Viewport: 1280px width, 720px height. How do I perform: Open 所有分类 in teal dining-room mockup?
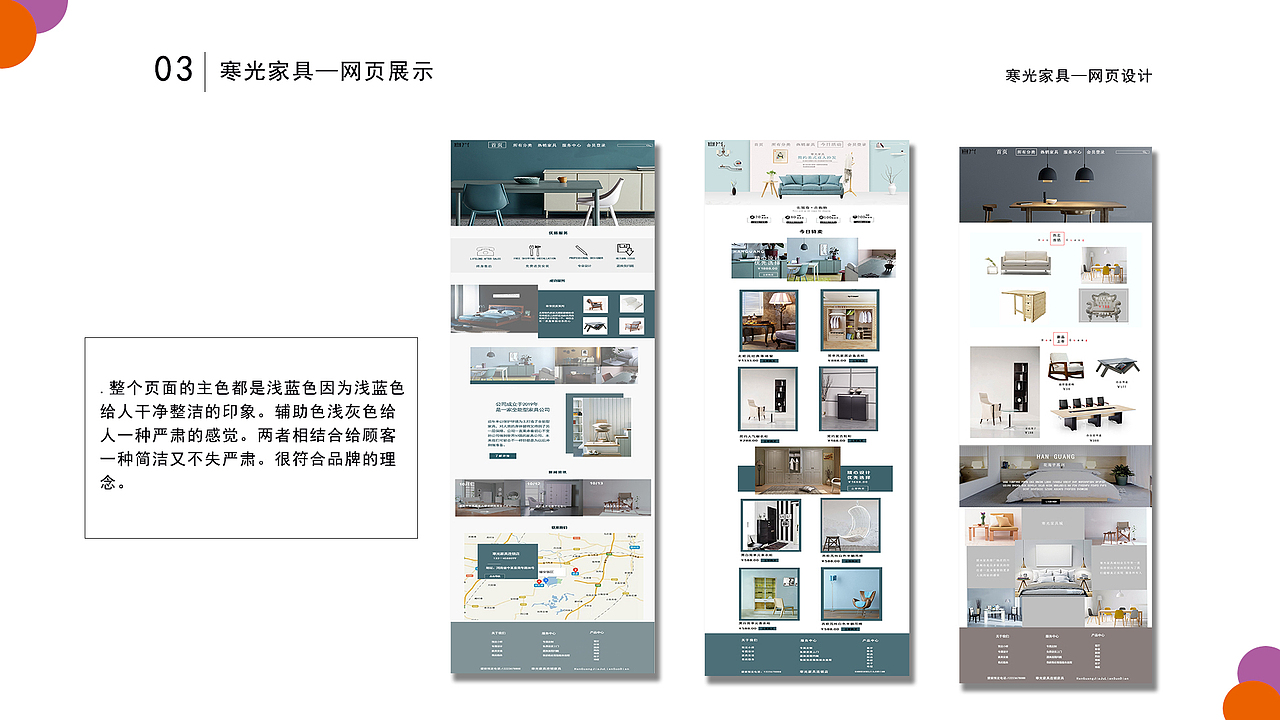coord(522,145)
